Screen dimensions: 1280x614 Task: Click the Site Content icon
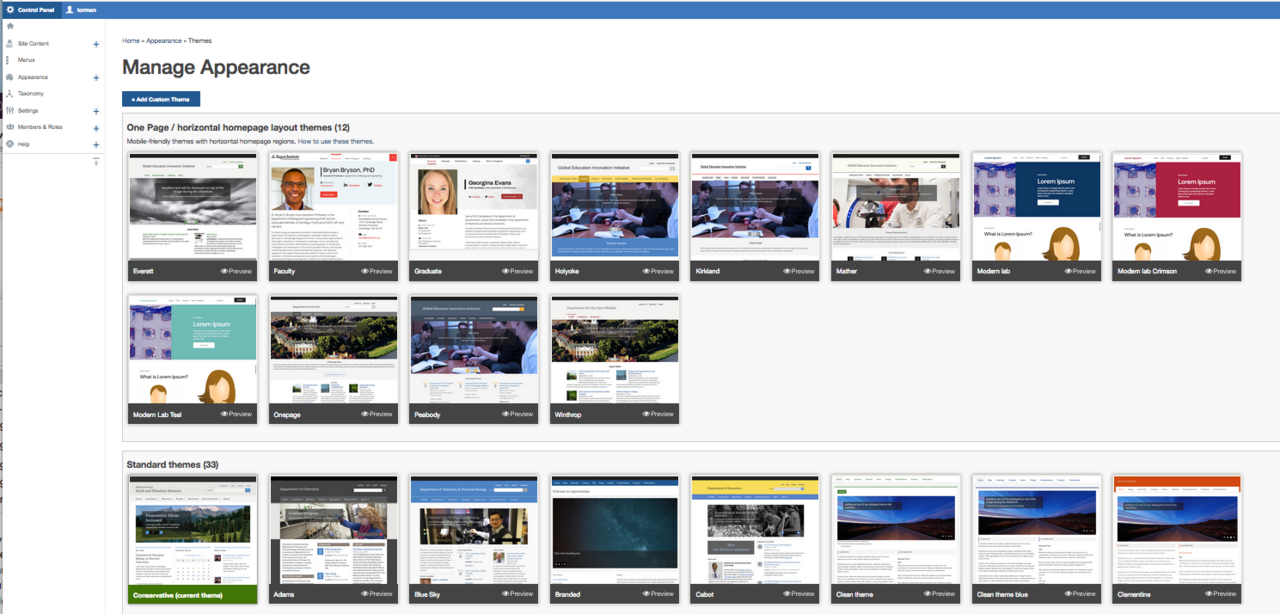point(9,43)
